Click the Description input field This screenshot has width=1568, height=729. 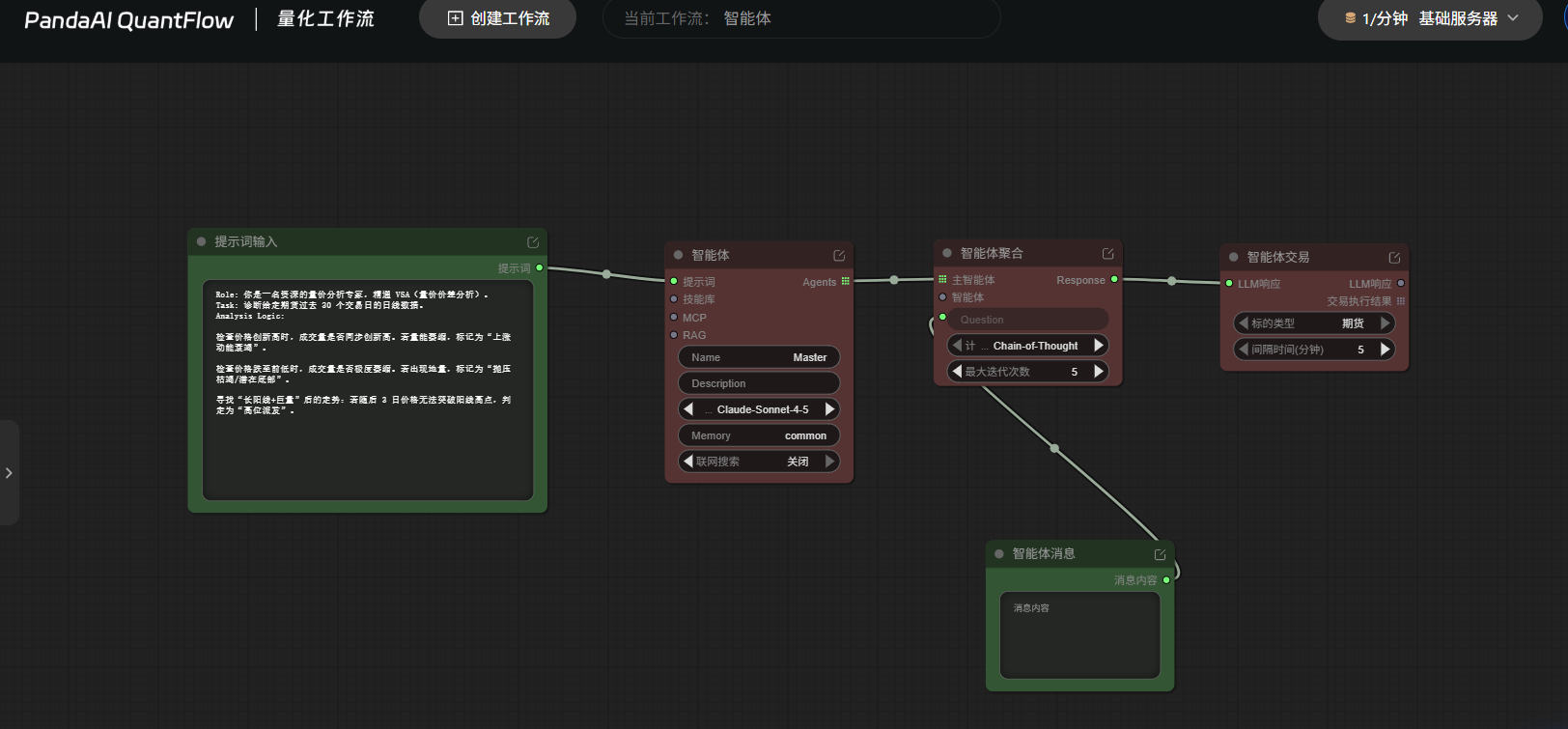(759, 383)
